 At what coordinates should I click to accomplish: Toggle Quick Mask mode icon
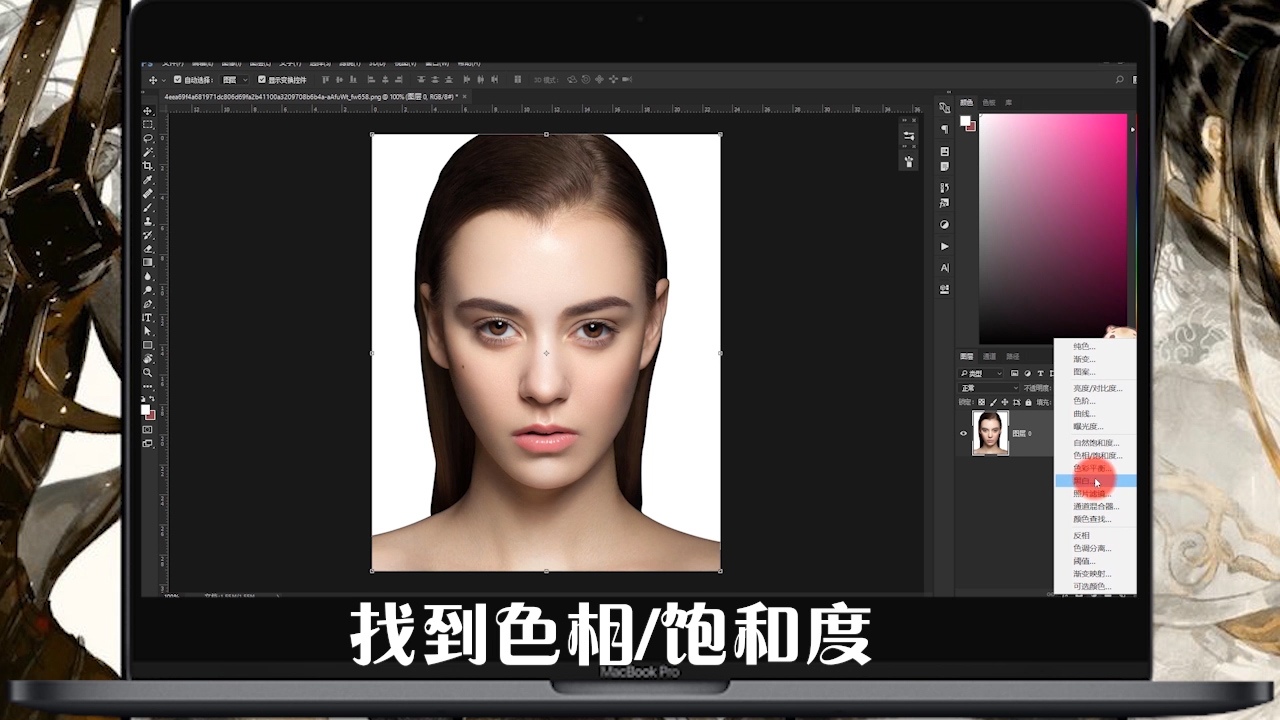(148, 429)
